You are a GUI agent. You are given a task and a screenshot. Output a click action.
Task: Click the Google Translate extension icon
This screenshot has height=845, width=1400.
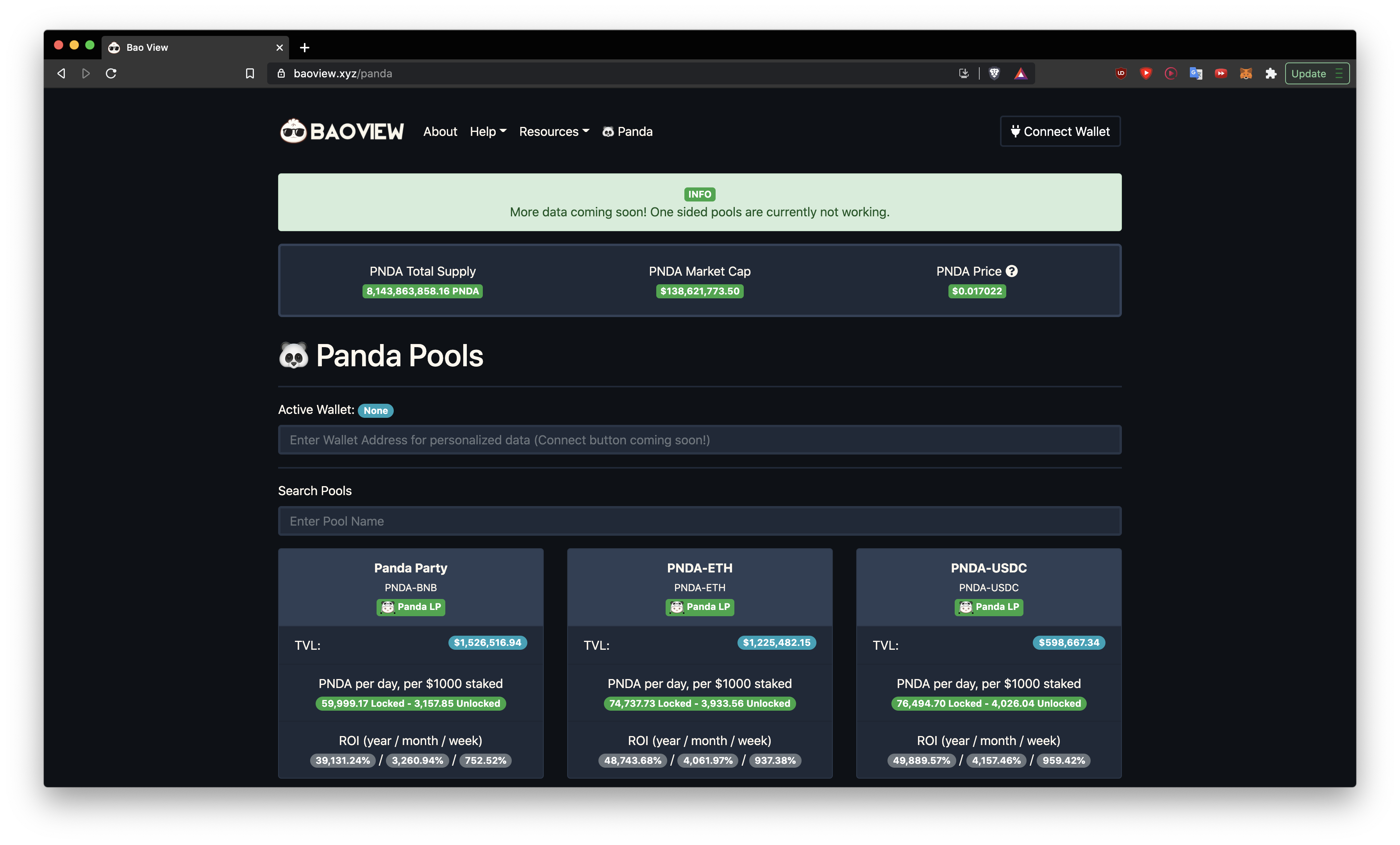1195,73
